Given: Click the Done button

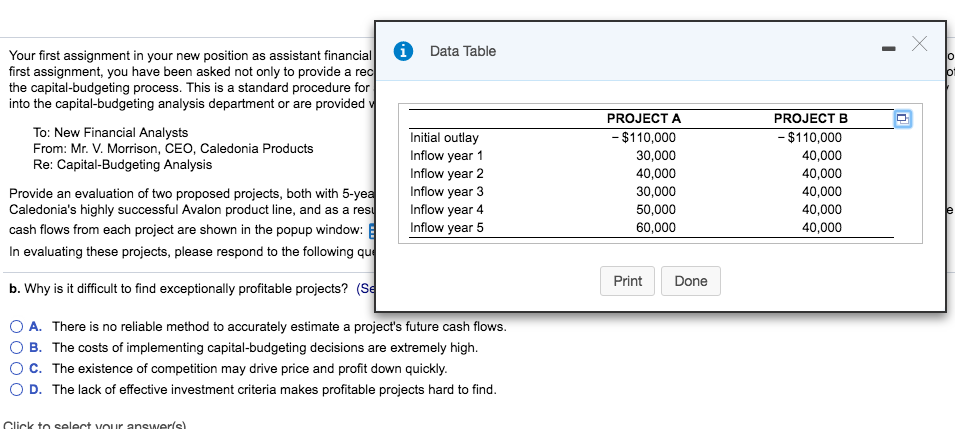Looking at the screenshot, I should pos(691,281).
